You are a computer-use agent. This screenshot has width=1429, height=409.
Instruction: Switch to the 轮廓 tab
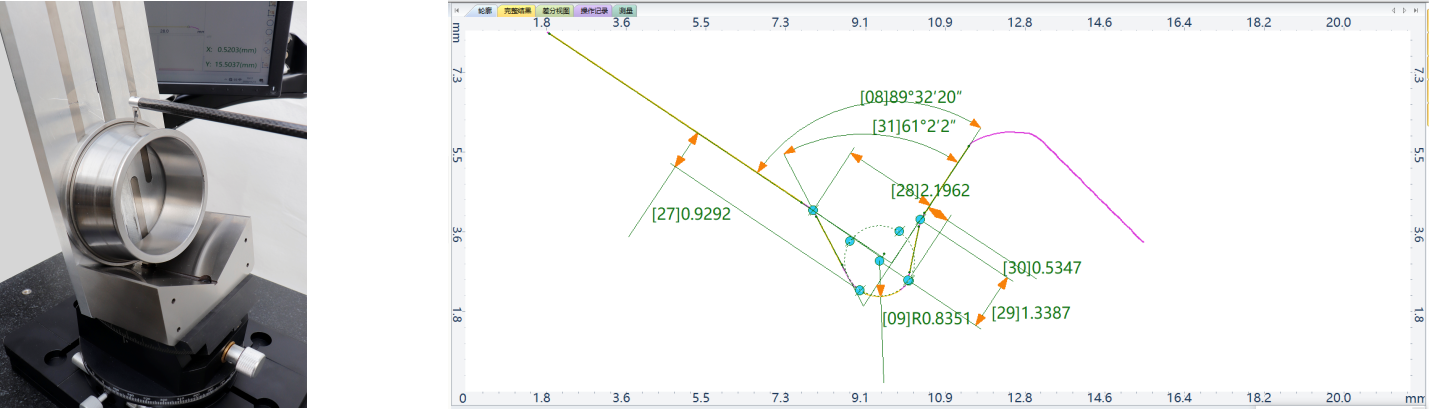pos(484,10)
